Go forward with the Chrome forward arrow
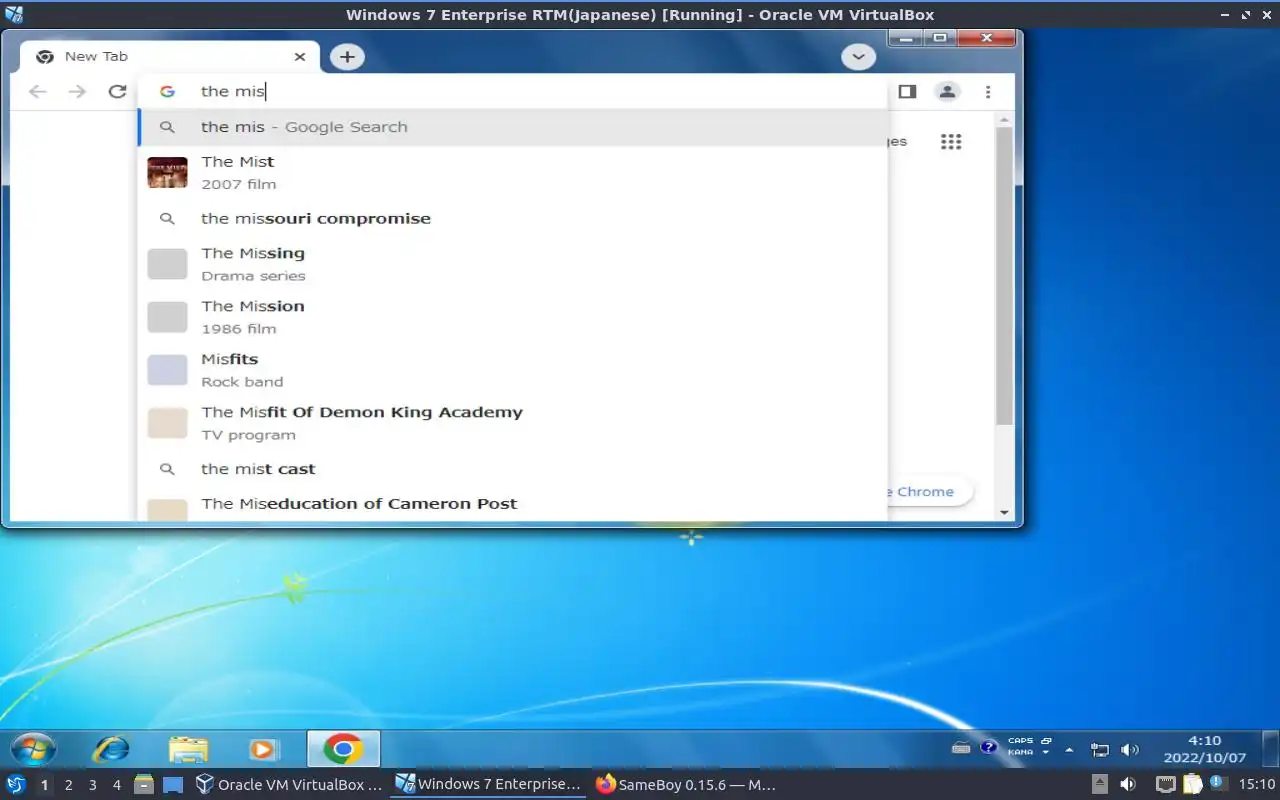 [77, 91]
